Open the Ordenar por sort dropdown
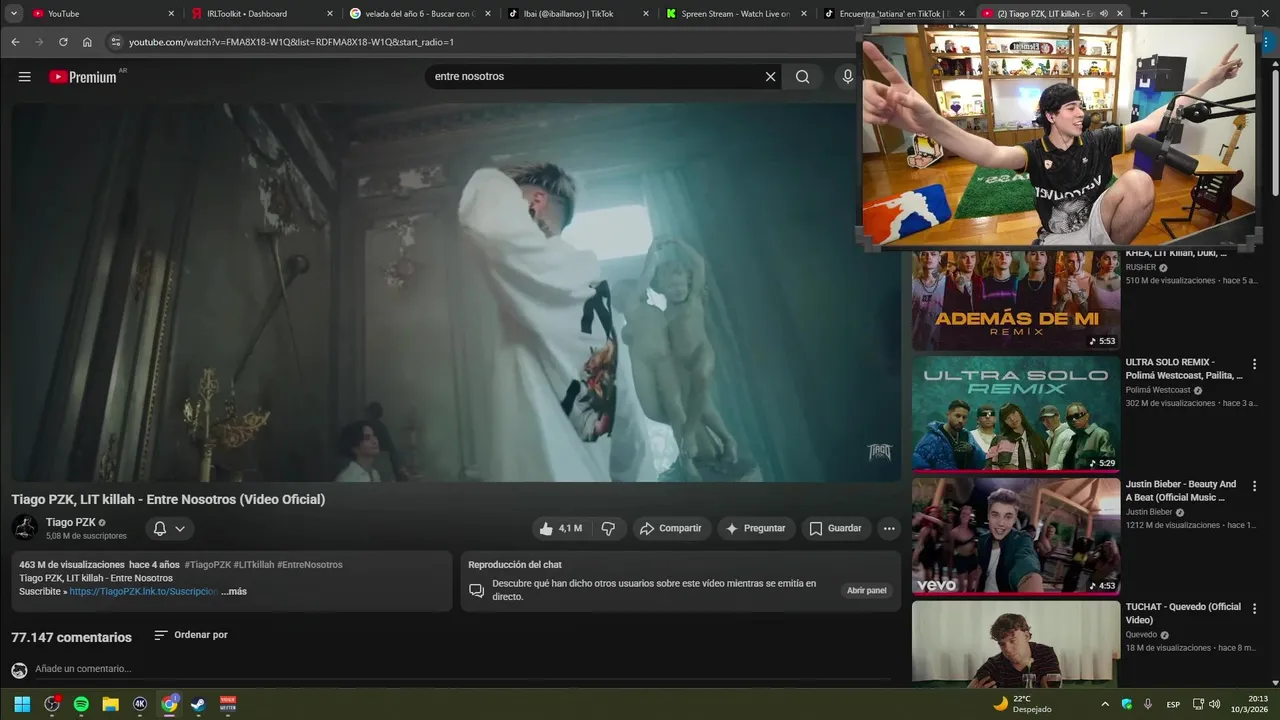This screenshot has width=1280, height=720. click(x=190, y=635)
